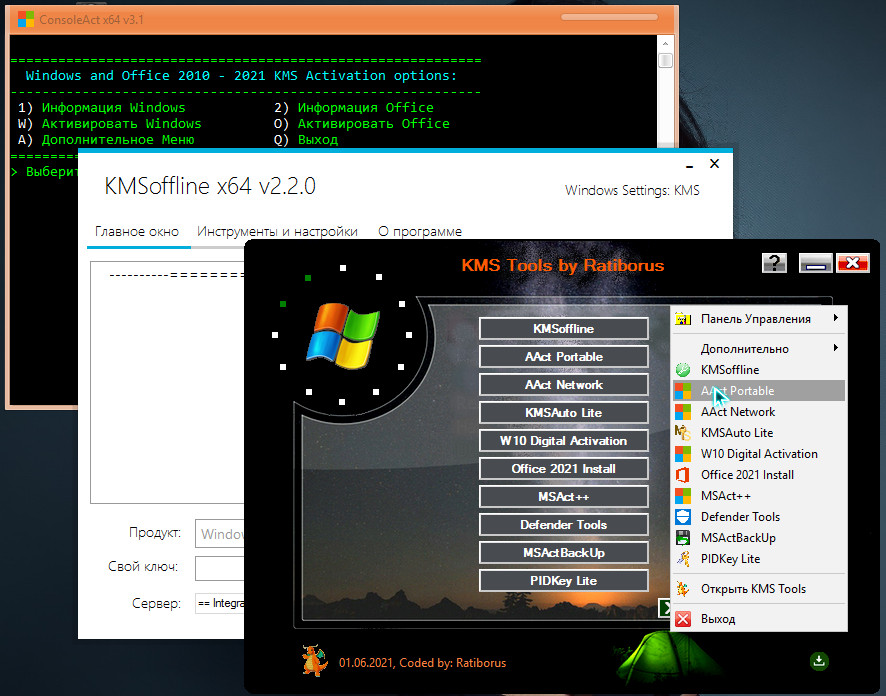This screenshot has height=696, width=886.
Task: Click the dragon mascot icon beside Ratiborus credit
Action: pyautogui.click(x=314, y=661)
